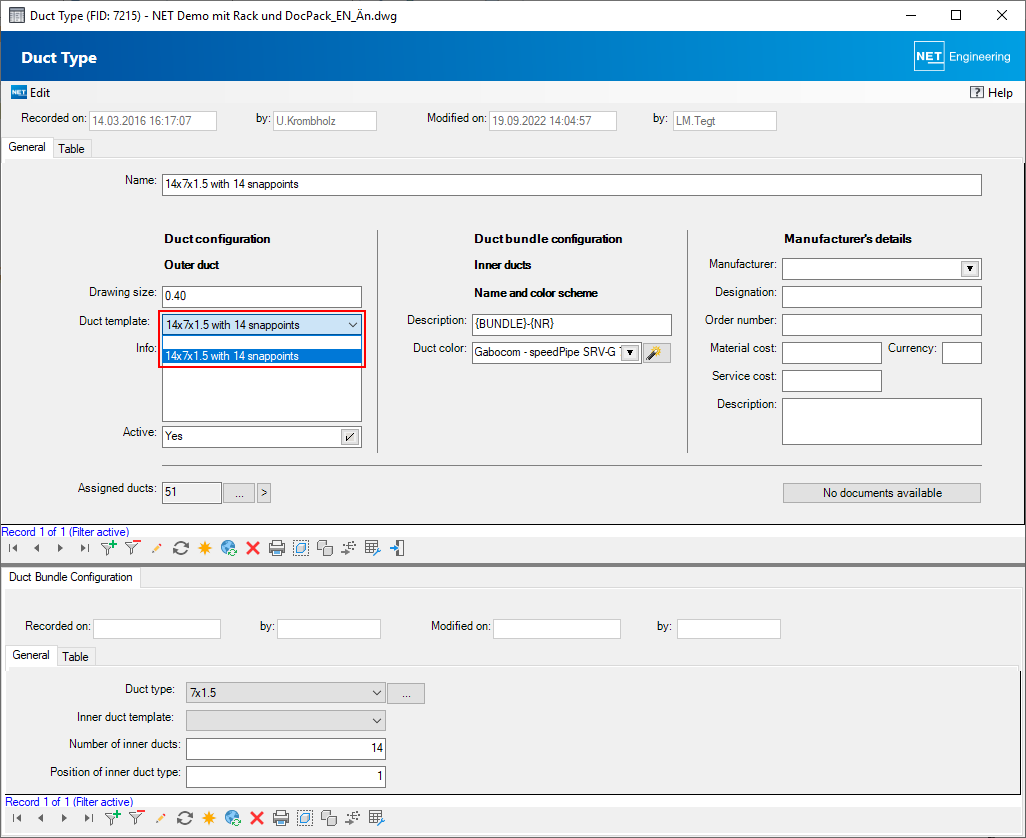This screenshot has width=1026, height=838.
Task: Open the Edit menu
Action: tap(31, 93)
